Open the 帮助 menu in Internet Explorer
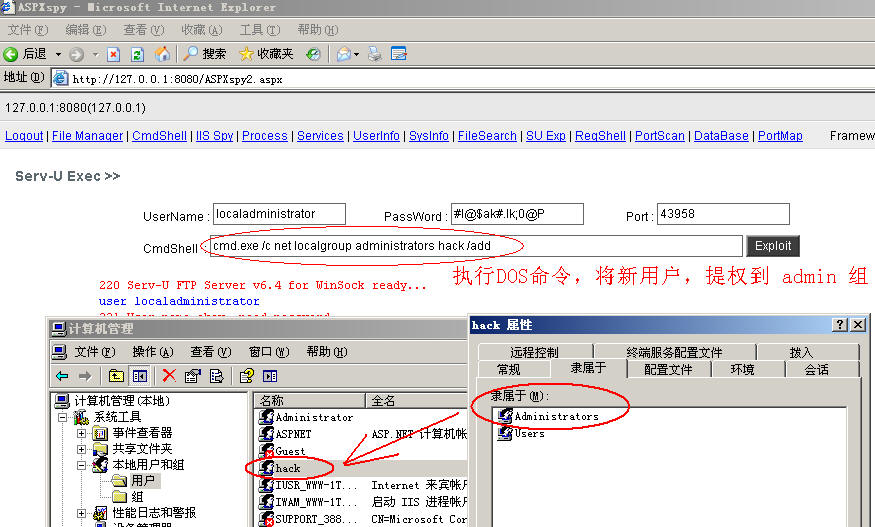Viewport: 875px width, 527px height. (318, 30)
